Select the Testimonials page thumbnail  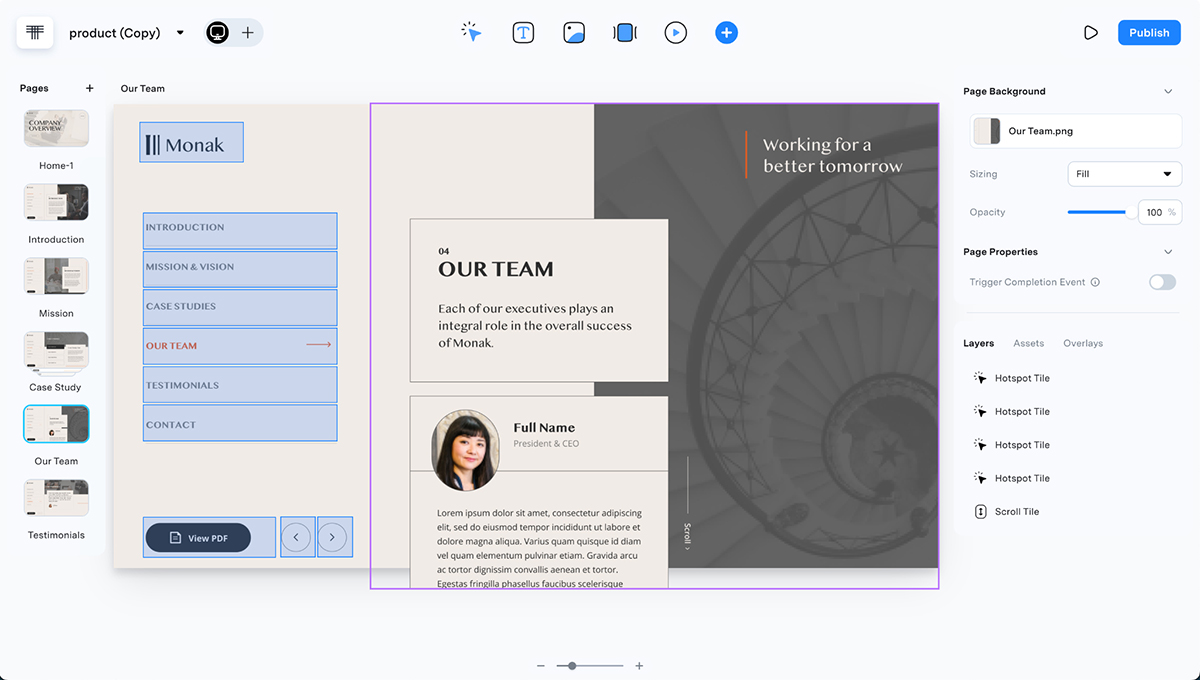point(55,497)
